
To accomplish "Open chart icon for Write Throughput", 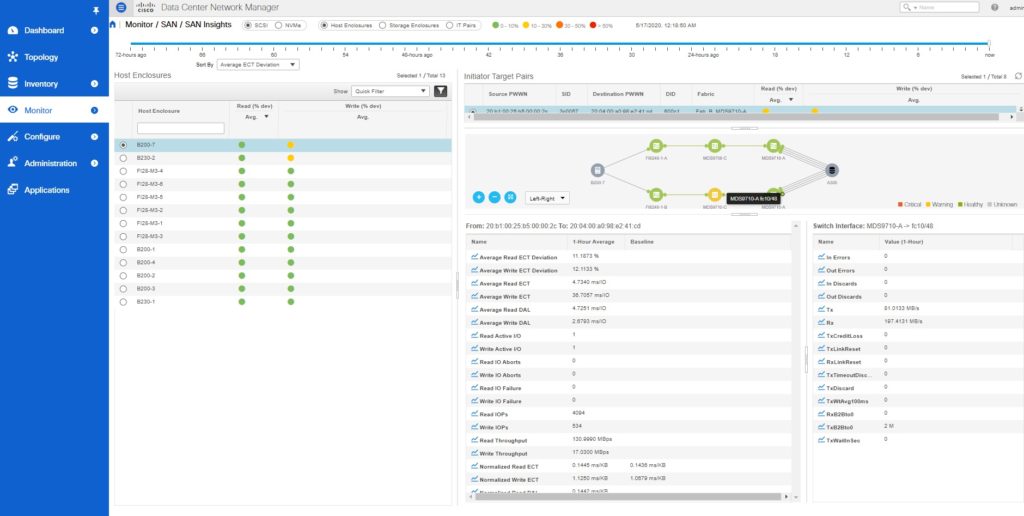I will pyautogui.click(x=474, y=453).
